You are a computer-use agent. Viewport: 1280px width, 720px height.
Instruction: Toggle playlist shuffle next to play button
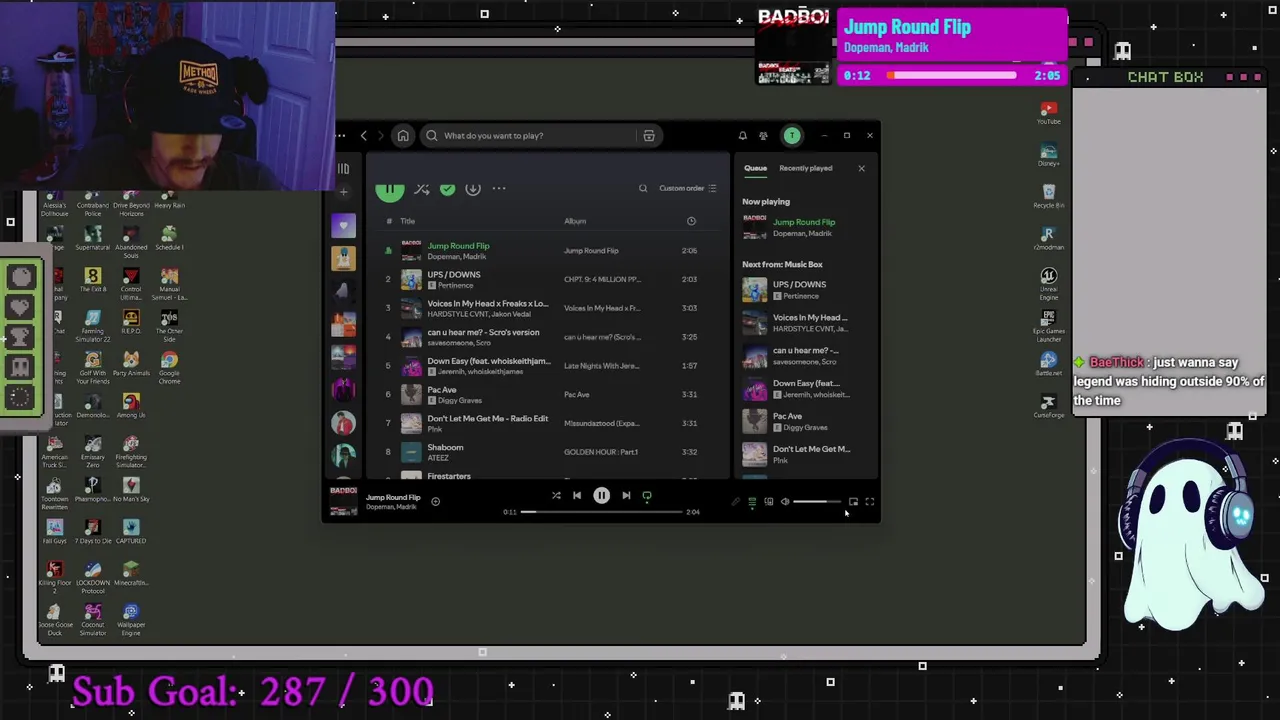(x=422, y=188)
